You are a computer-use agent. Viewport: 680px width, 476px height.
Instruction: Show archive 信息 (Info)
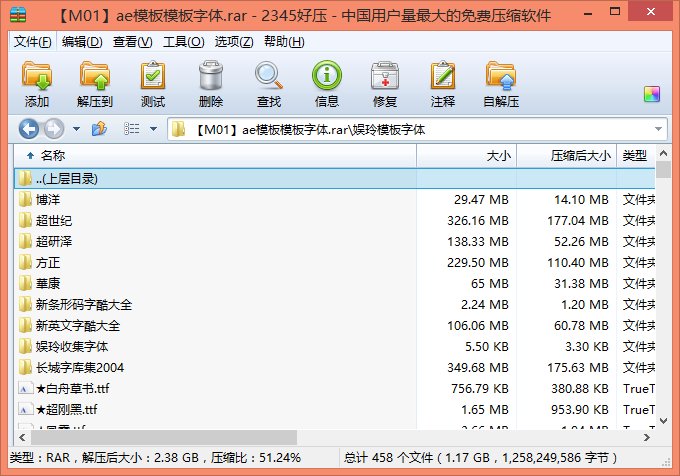click(327, 84)
